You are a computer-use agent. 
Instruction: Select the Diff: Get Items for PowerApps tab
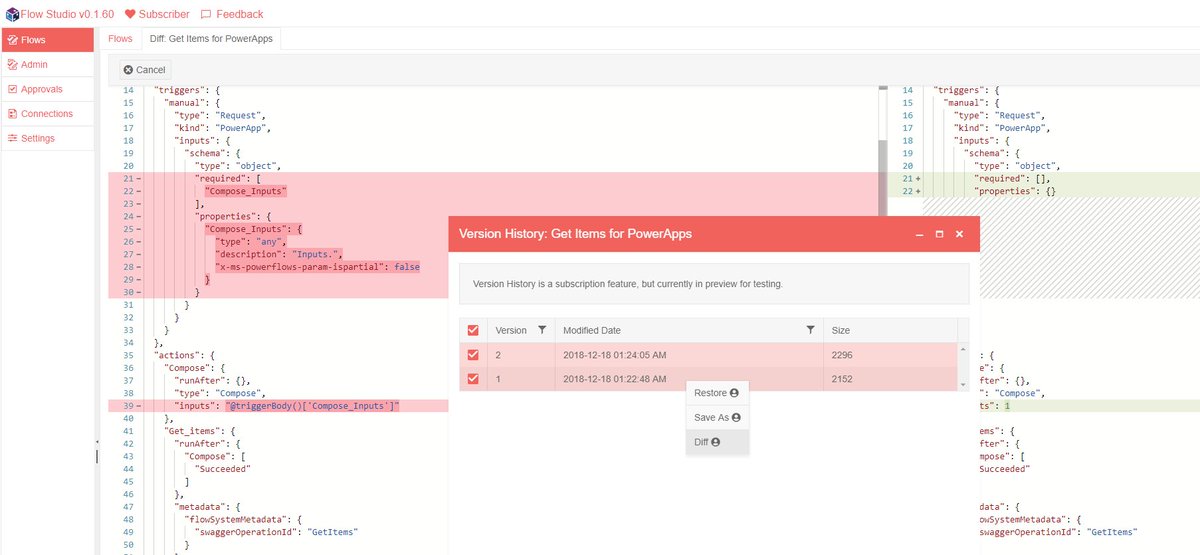pos(211,39)
